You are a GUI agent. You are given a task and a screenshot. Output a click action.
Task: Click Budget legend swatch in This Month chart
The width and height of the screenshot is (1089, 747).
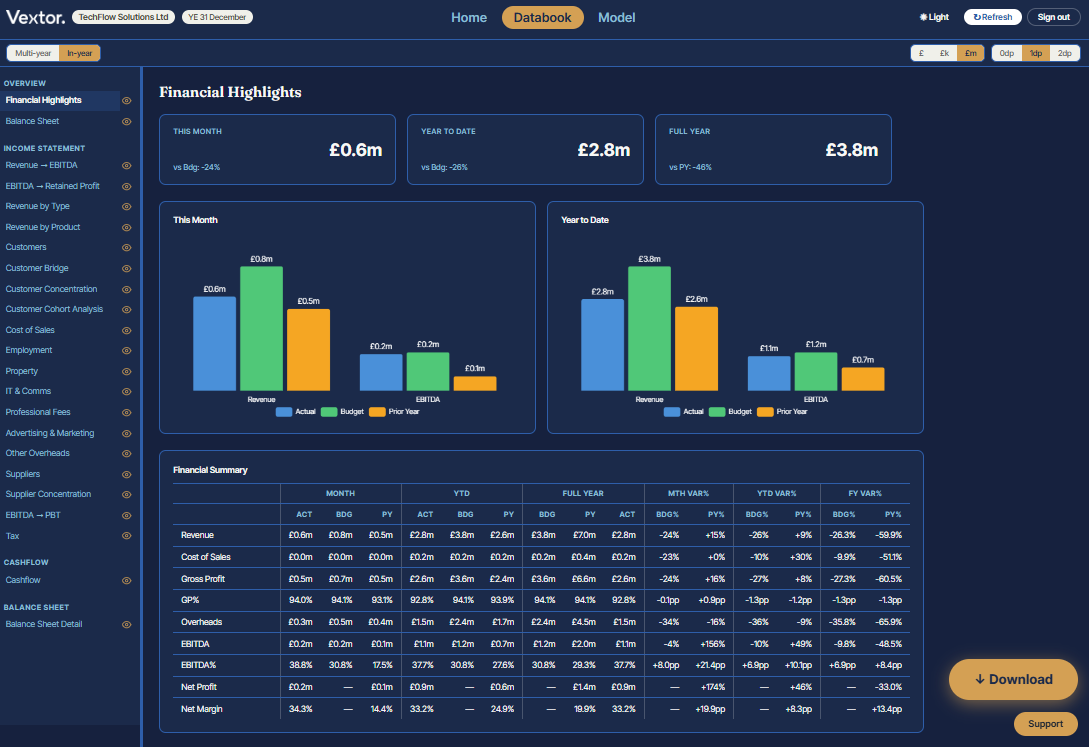click(329, 412)
